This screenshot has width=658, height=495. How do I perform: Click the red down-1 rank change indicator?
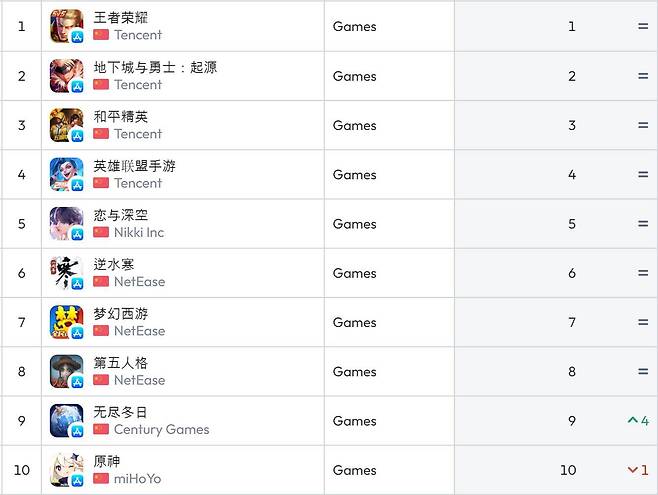[x=638, y=470]
